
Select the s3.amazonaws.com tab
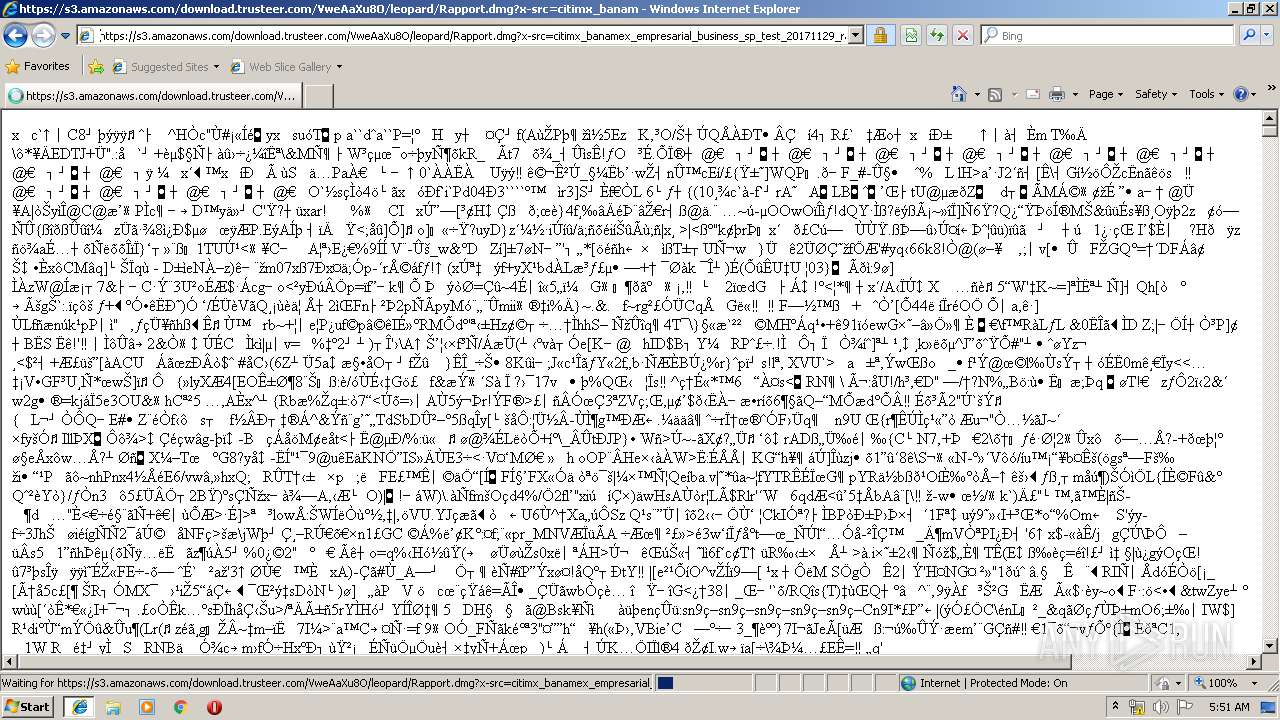152,96
